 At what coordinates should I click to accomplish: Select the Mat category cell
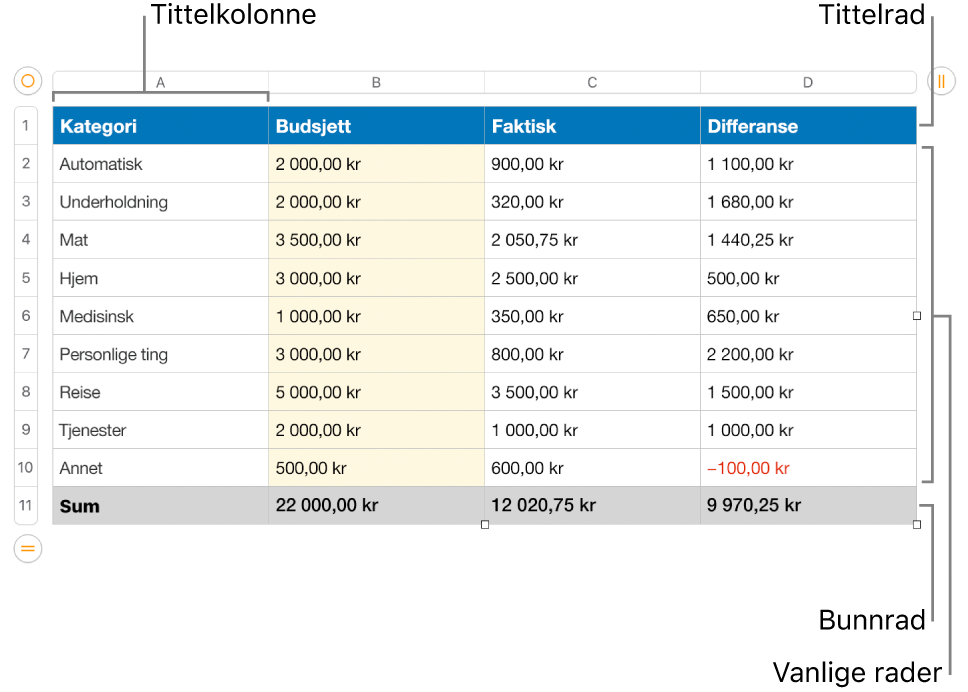[161, 240]
